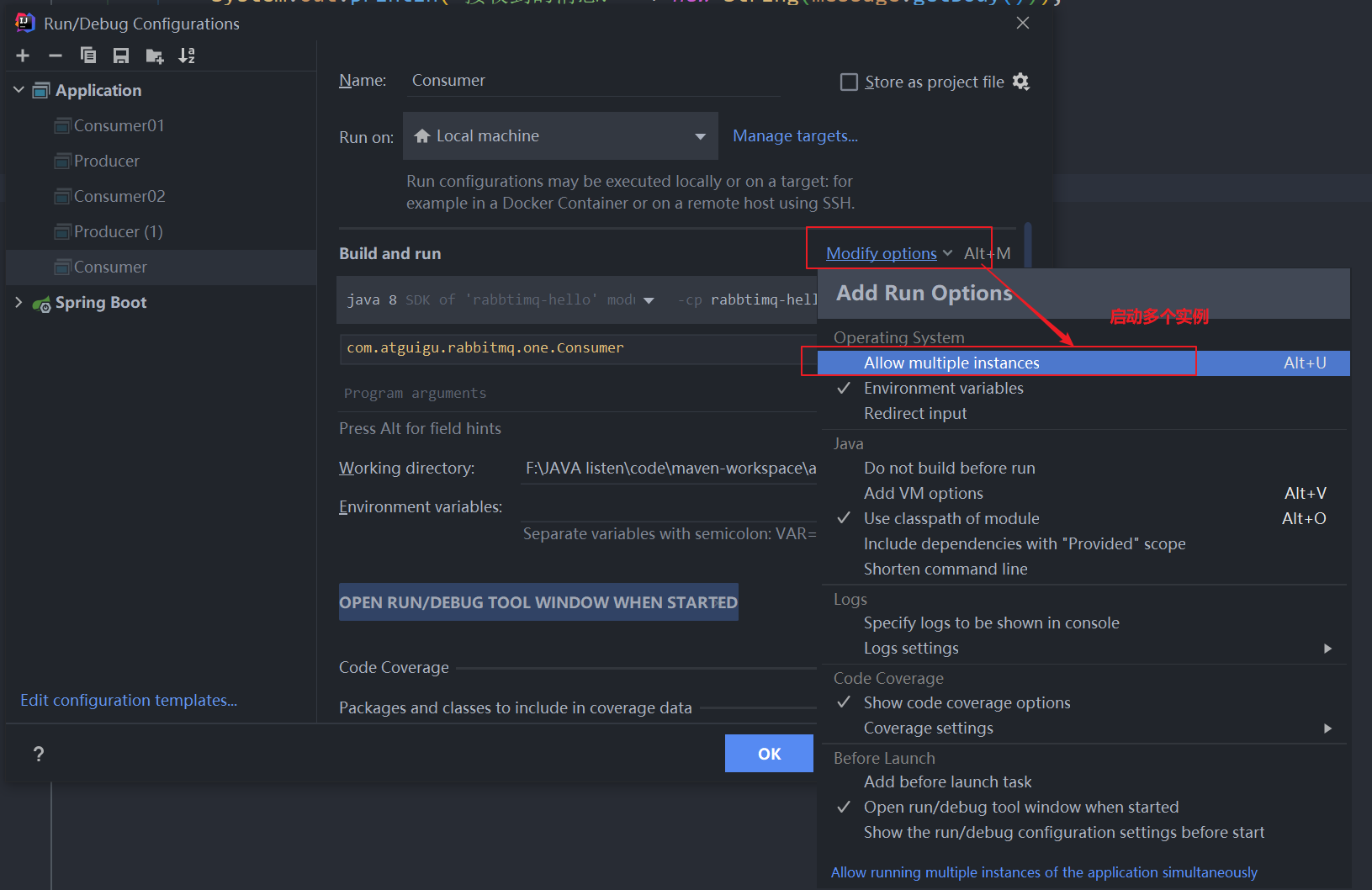Toggle Allow multiple instances option
Screen dimensions: 1372x890
pyautogui.click(x=1083, y=363)
